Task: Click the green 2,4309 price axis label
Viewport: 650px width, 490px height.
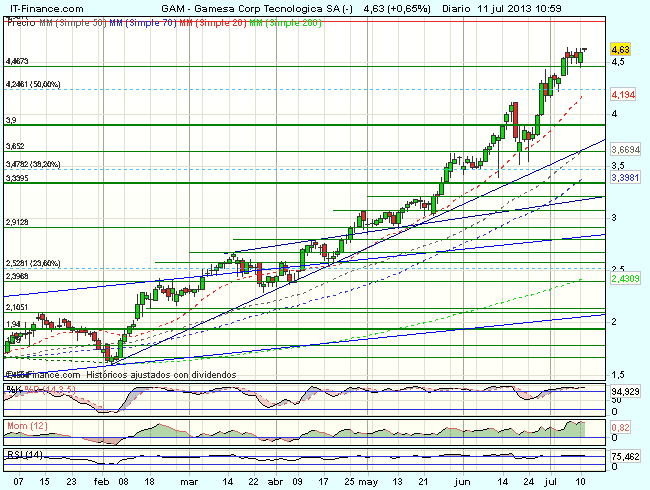Action: [x=625, y=281]
